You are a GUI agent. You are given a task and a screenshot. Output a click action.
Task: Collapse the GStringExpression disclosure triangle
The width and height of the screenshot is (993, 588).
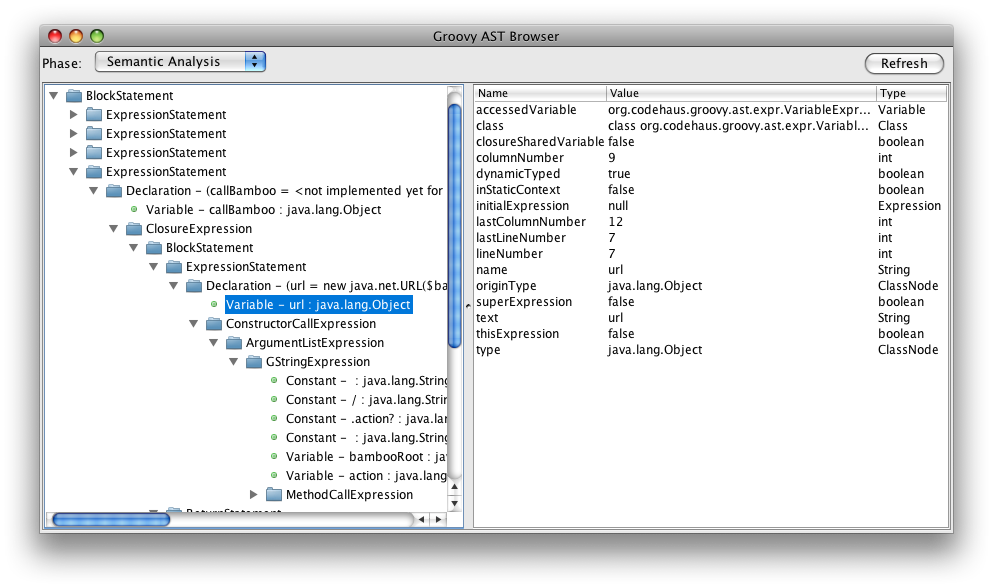click(233, 361)
